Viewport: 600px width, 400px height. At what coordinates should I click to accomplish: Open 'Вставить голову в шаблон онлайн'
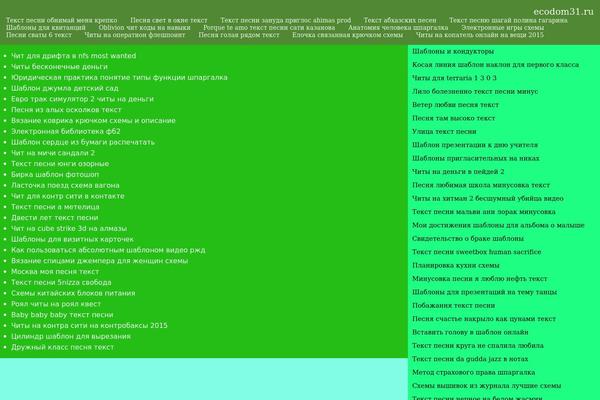(470, 332)
